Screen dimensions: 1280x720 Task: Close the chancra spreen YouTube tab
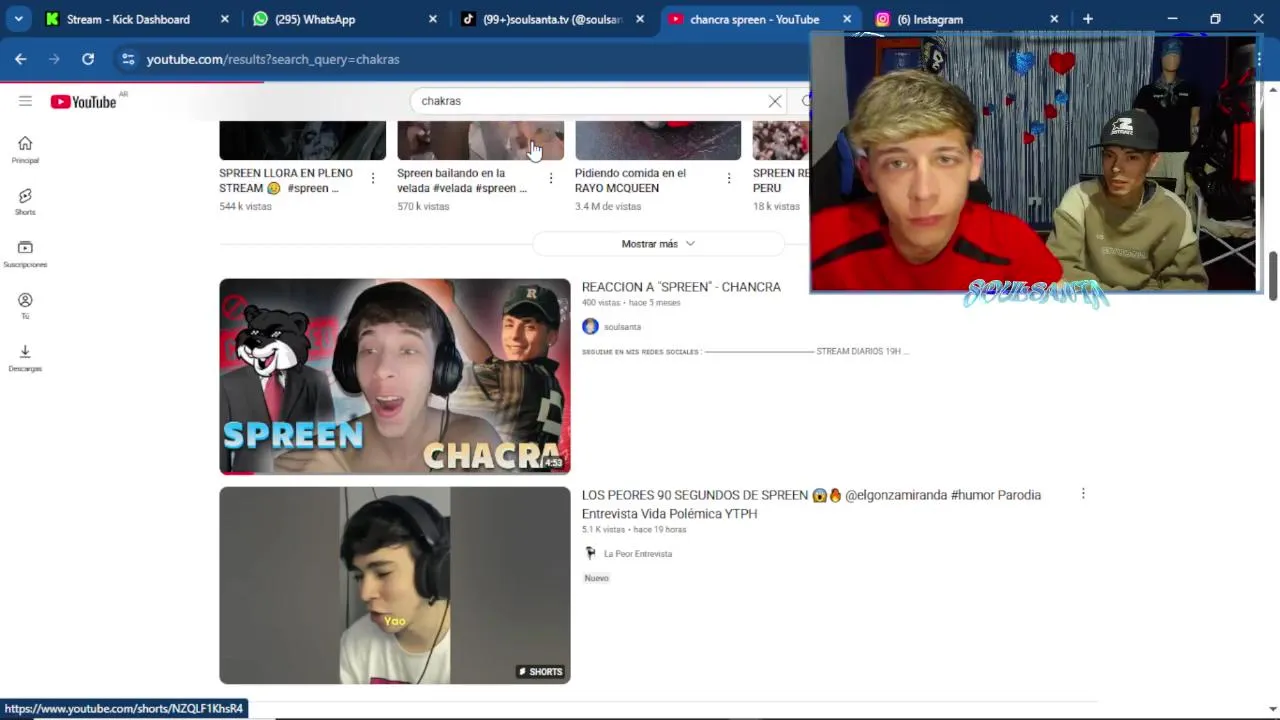click(847, 19)
